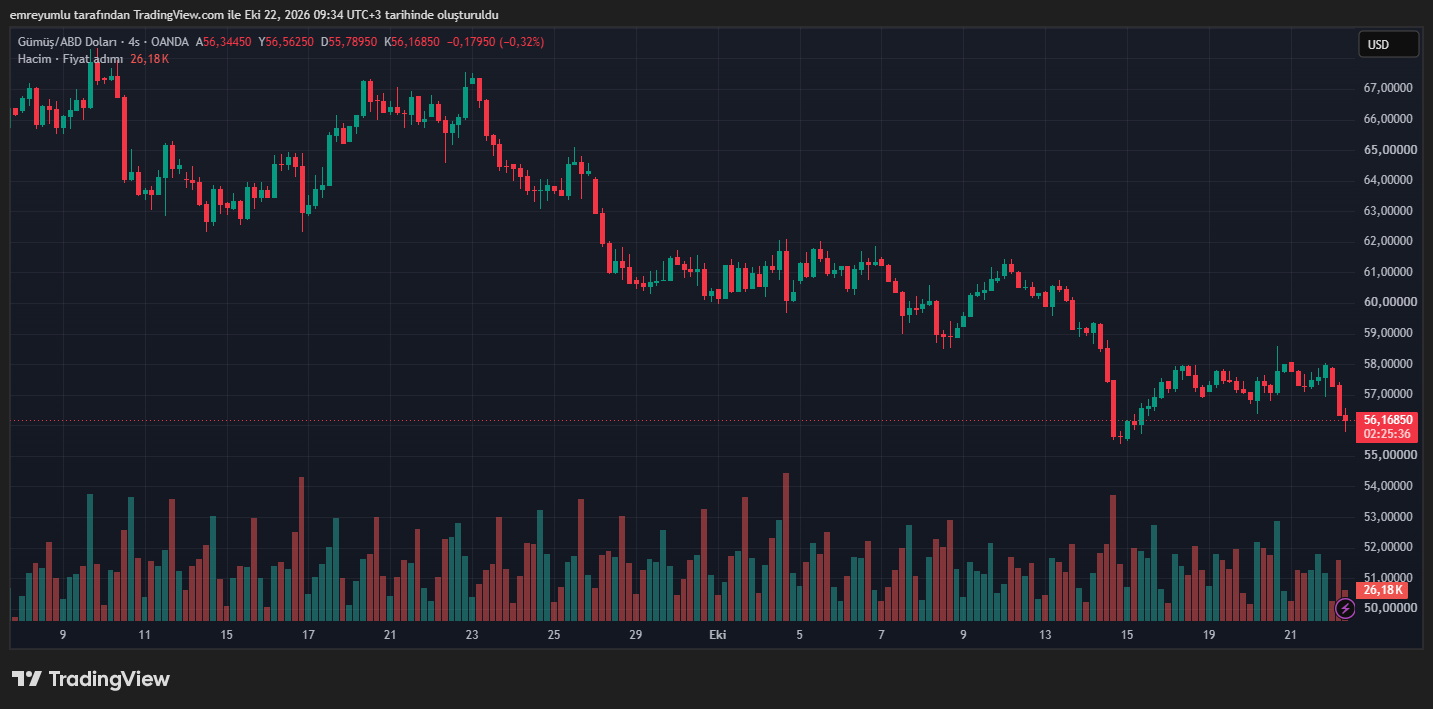Click the Gümüş/ABD Doları symbol title
Image resolution: width=1433 pixels, height=709 pixels.
click(x=65, y=42)
